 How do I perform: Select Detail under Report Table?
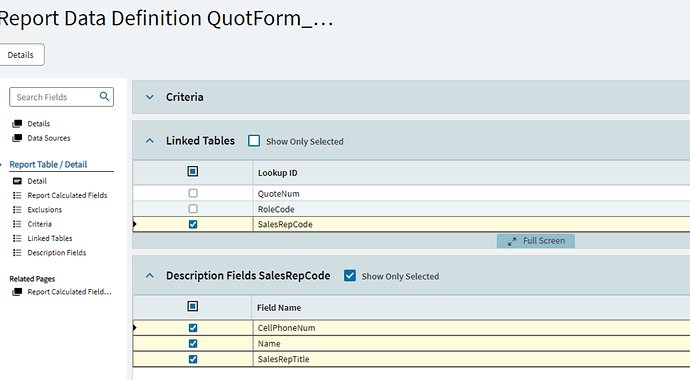[x=37, y=181]
